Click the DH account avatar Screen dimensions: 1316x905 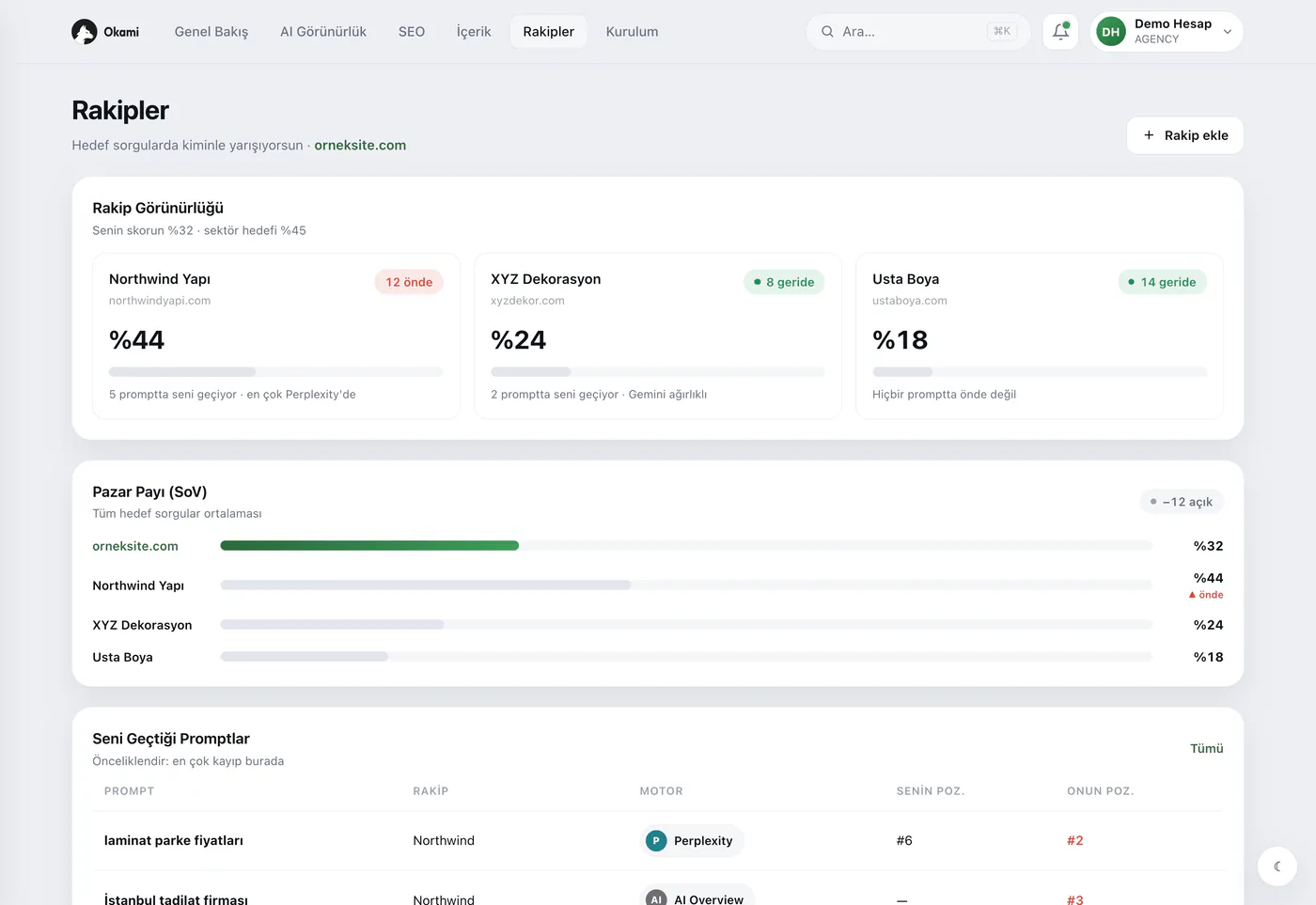(x=1110, y=32)
